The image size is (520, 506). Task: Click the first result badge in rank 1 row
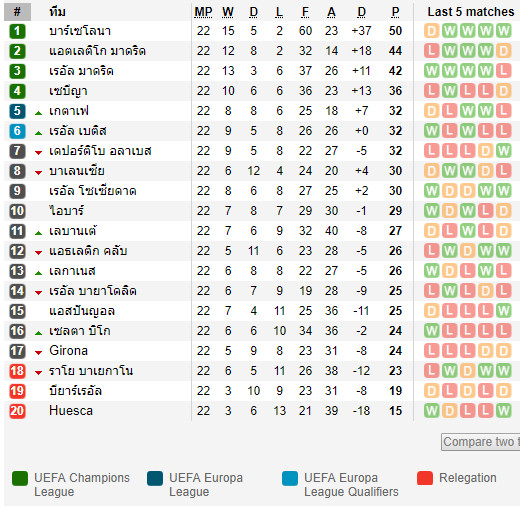(x=431, y=31)
